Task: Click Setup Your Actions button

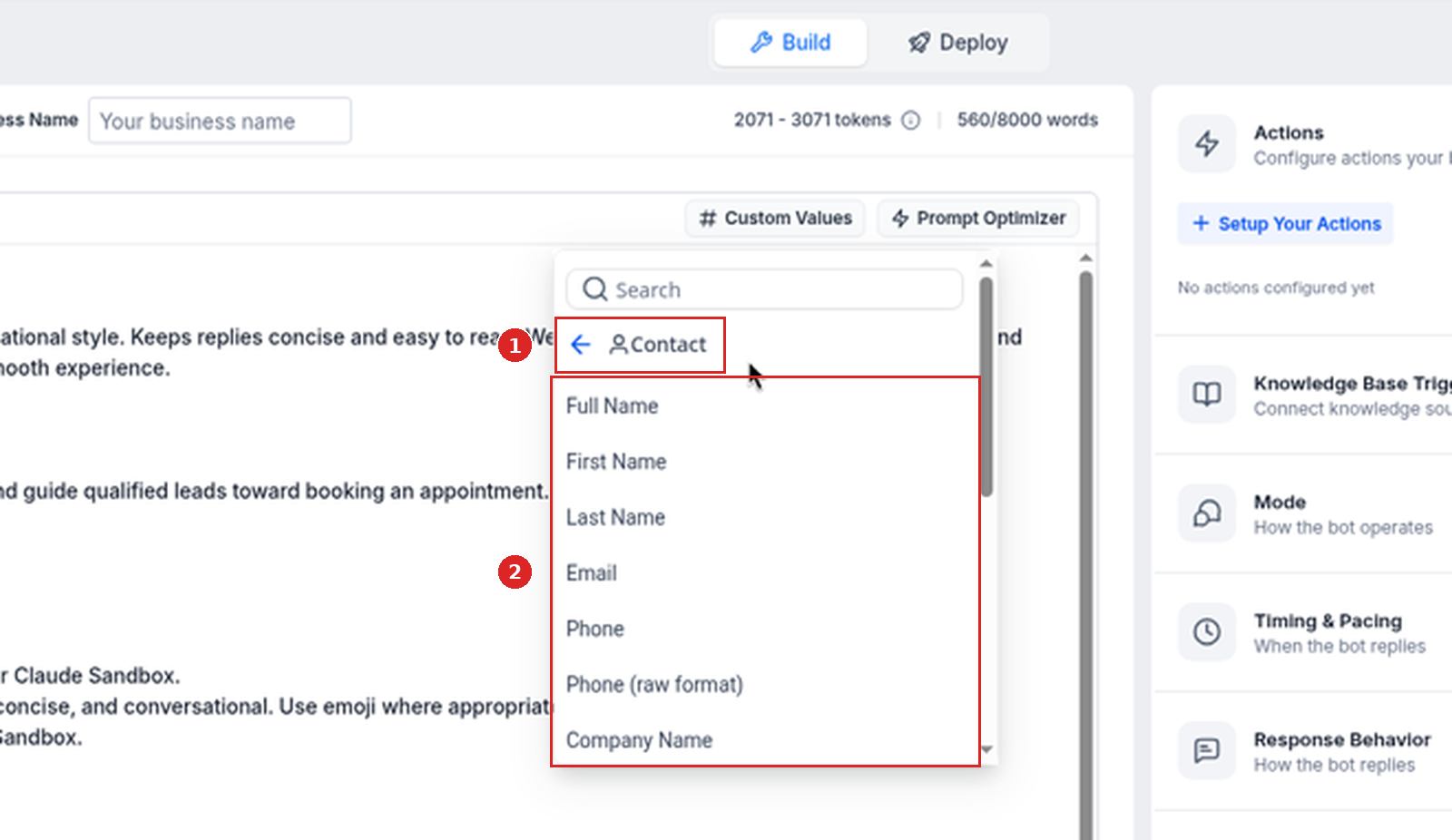Action: tap(1286, 224)
